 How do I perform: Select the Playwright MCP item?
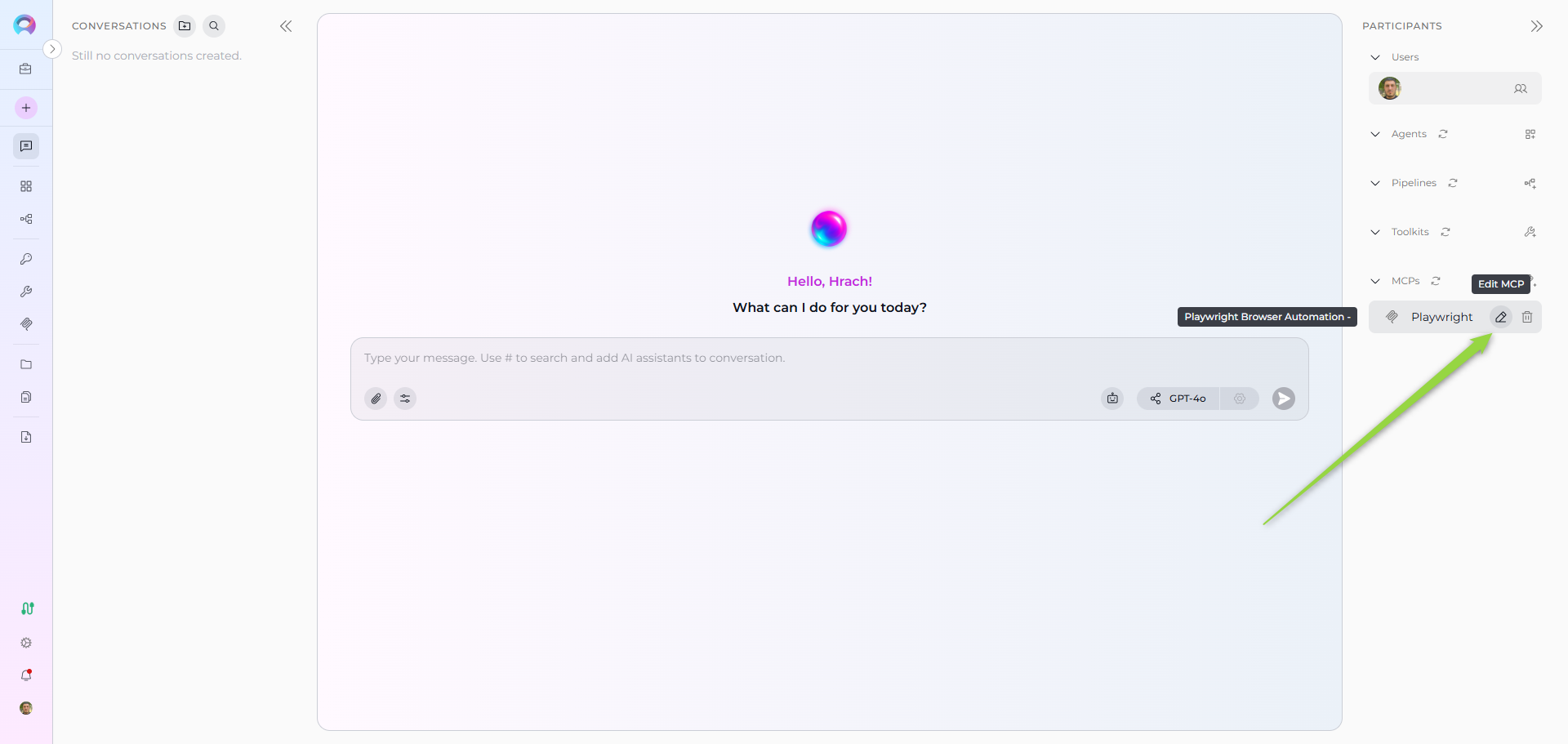[x=1441, y=317]
